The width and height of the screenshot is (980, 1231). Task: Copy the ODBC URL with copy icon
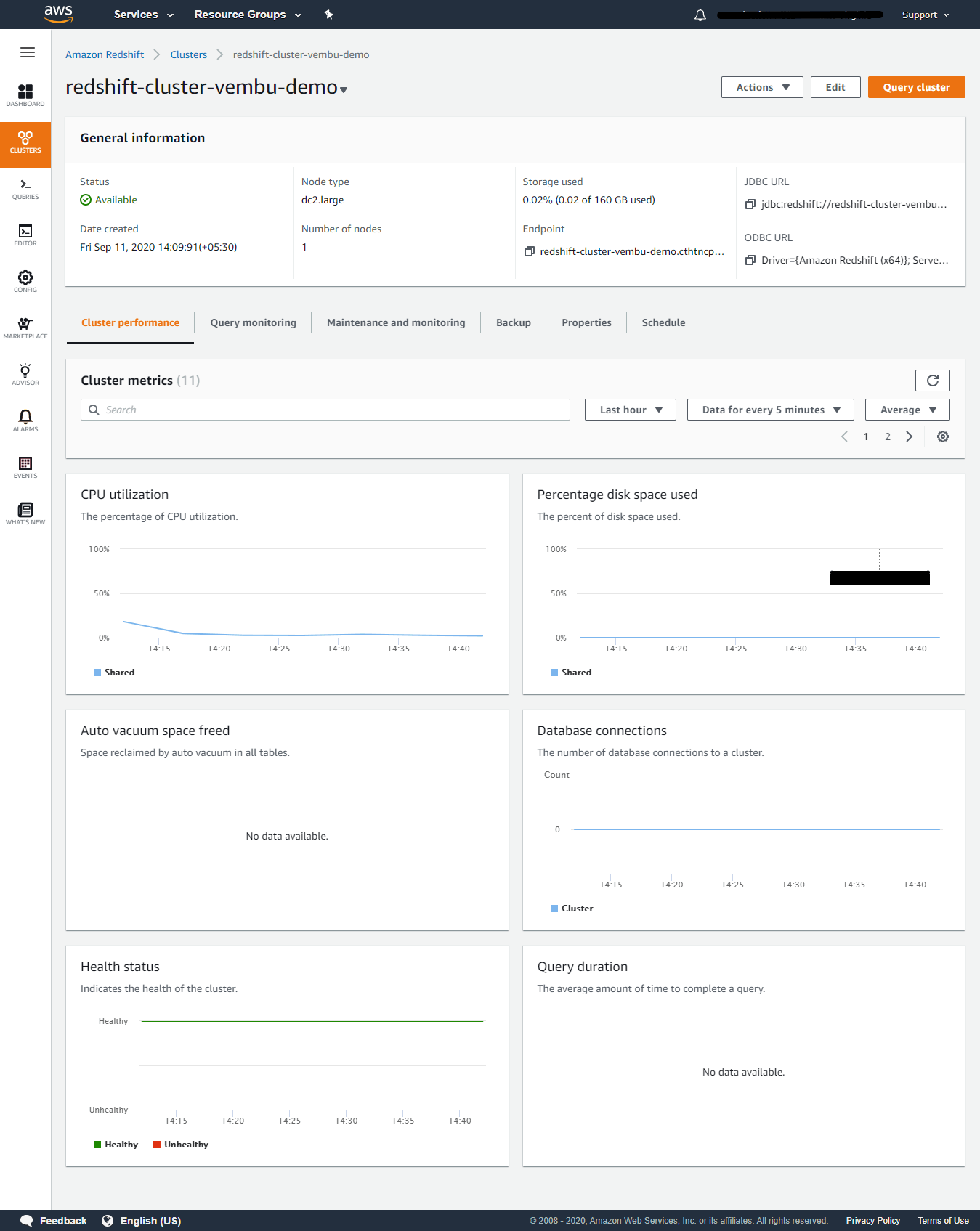pos(750,260)
